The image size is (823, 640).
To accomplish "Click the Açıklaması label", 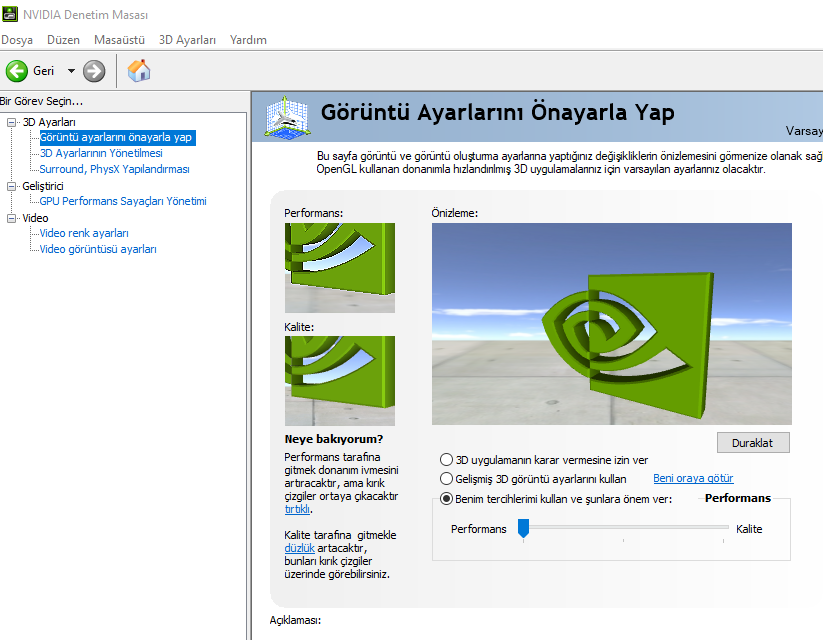I will [x=296, y=620].
